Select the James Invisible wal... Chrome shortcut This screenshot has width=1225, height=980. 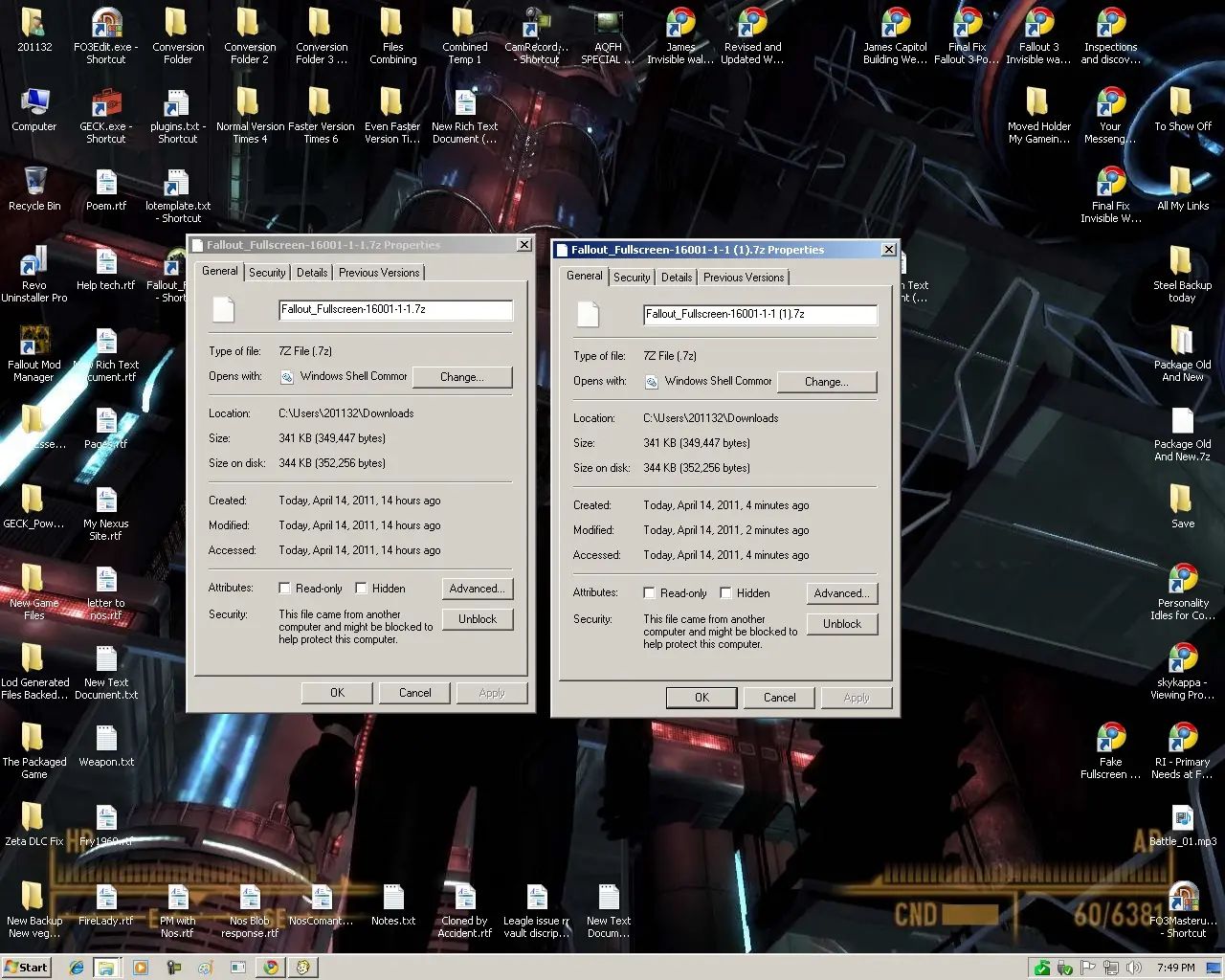[680, 23]
